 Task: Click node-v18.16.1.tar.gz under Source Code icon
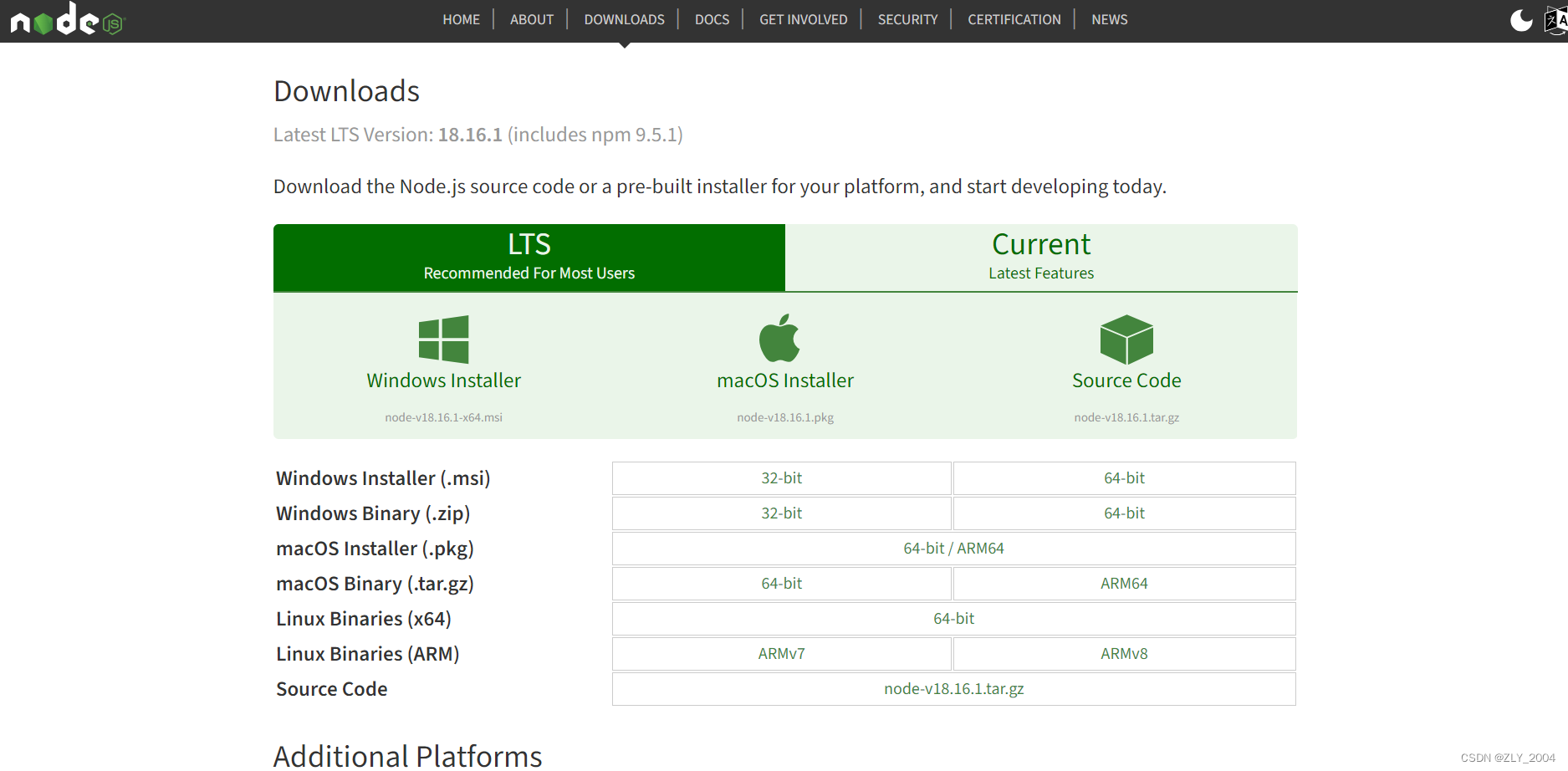click(1126, 417)
